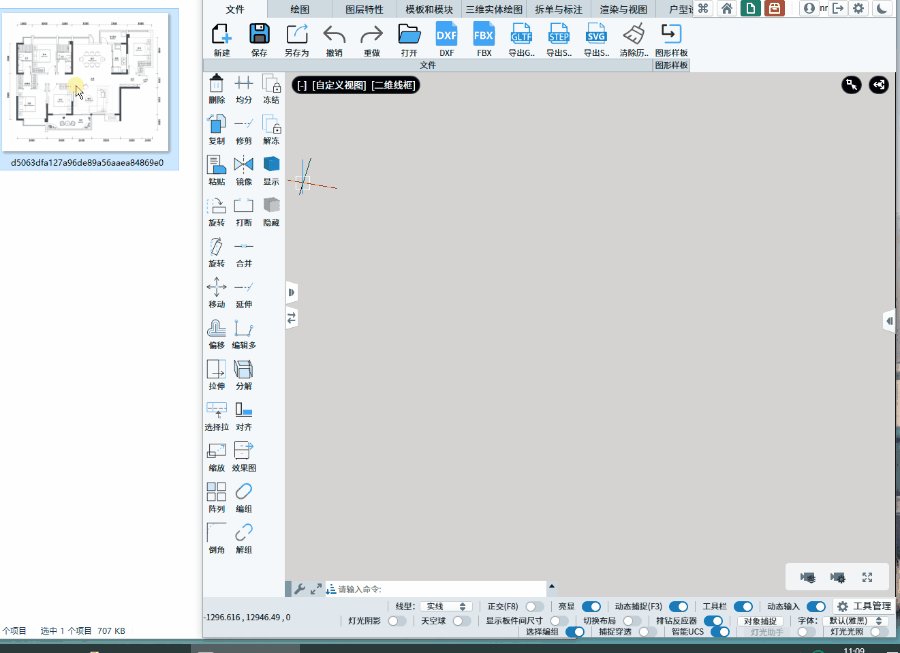Click the home icon in top bar
The image size is (900, 653).
727,9
